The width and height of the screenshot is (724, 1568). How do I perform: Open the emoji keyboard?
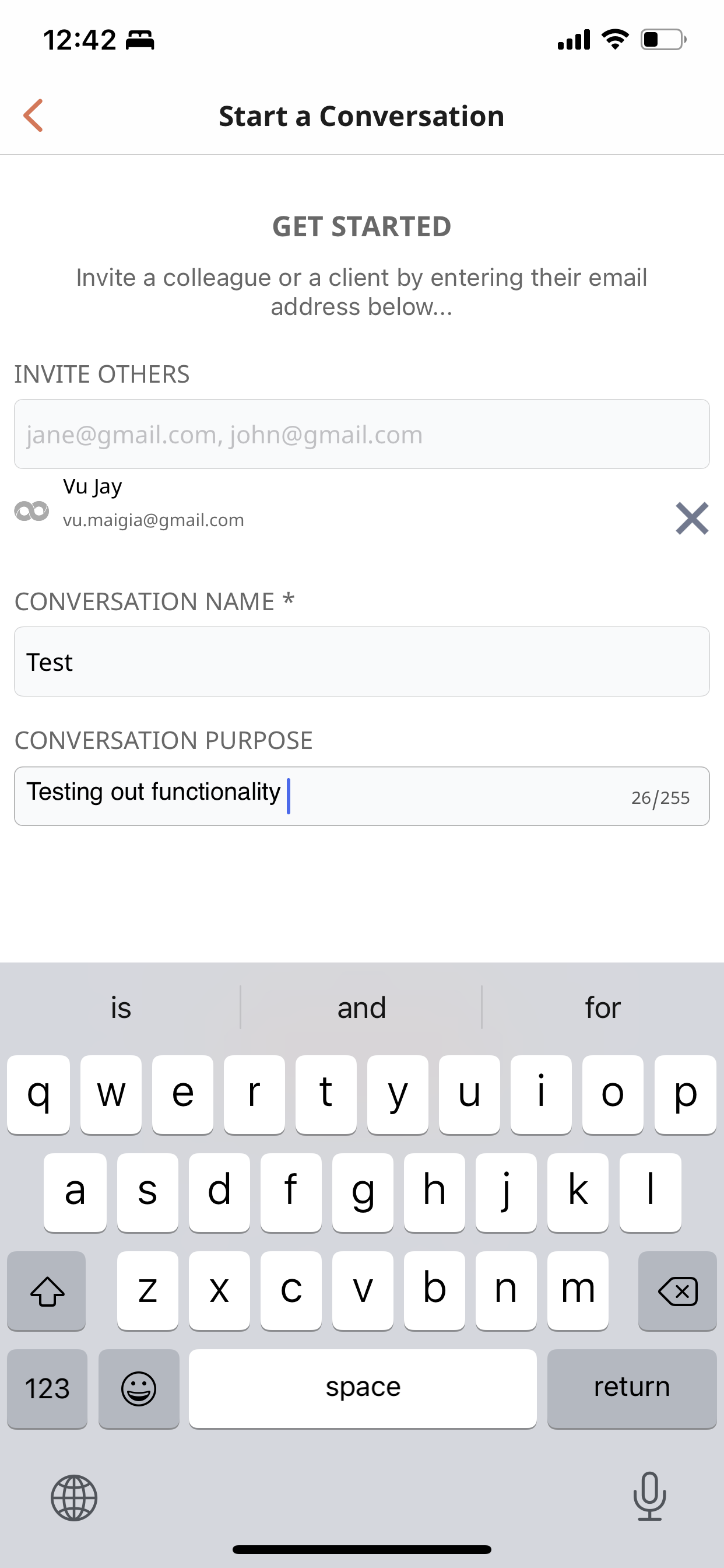[x=139, y=1388]
